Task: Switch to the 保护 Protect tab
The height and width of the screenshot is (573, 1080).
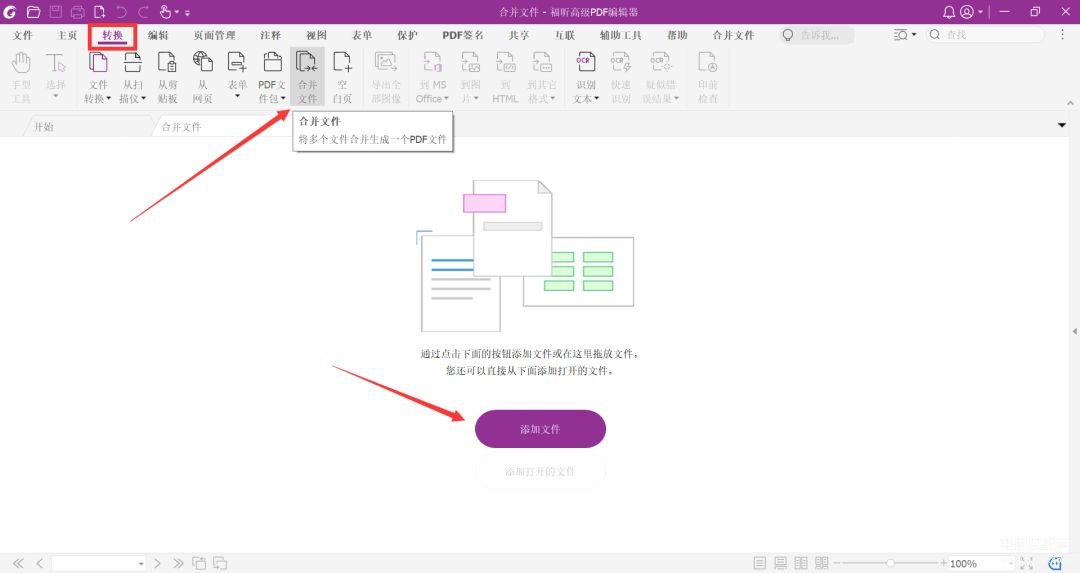Action: [x=407, y=35]
